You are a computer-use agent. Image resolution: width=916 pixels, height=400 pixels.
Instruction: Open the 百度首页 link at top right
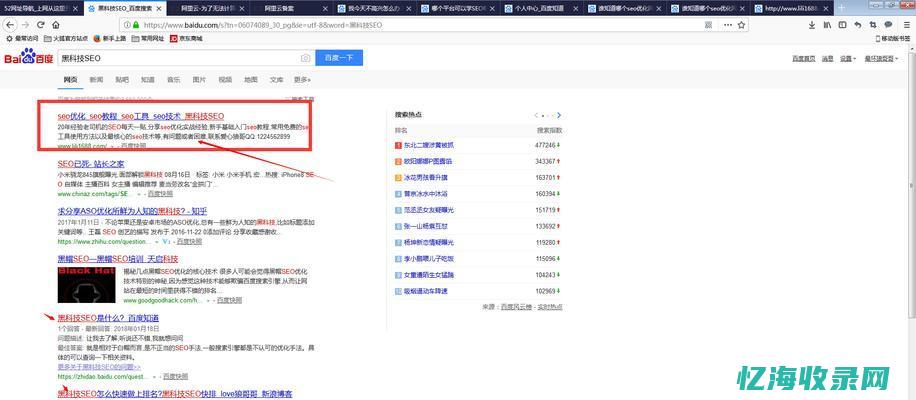pos(804,58)
